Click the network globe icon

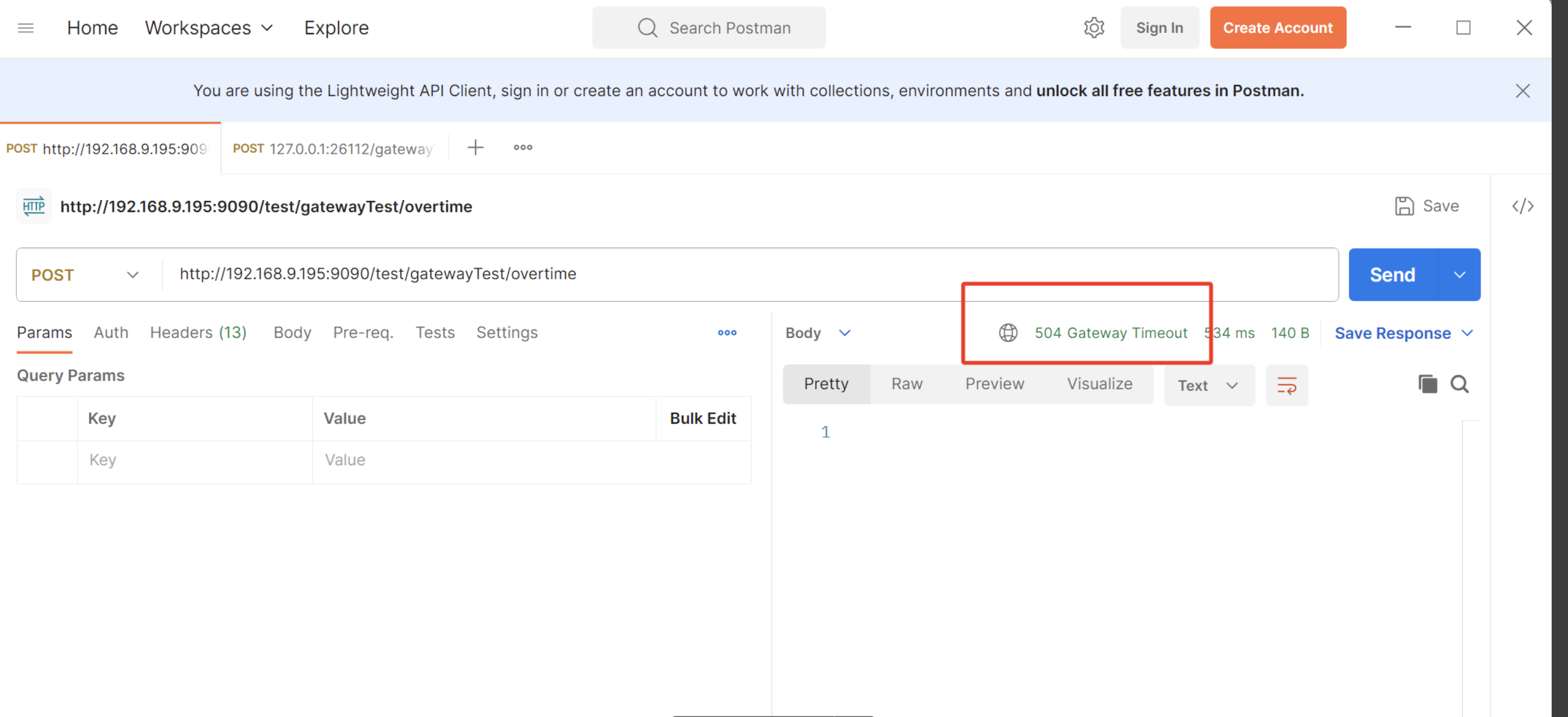click(x=1008, y=333)
